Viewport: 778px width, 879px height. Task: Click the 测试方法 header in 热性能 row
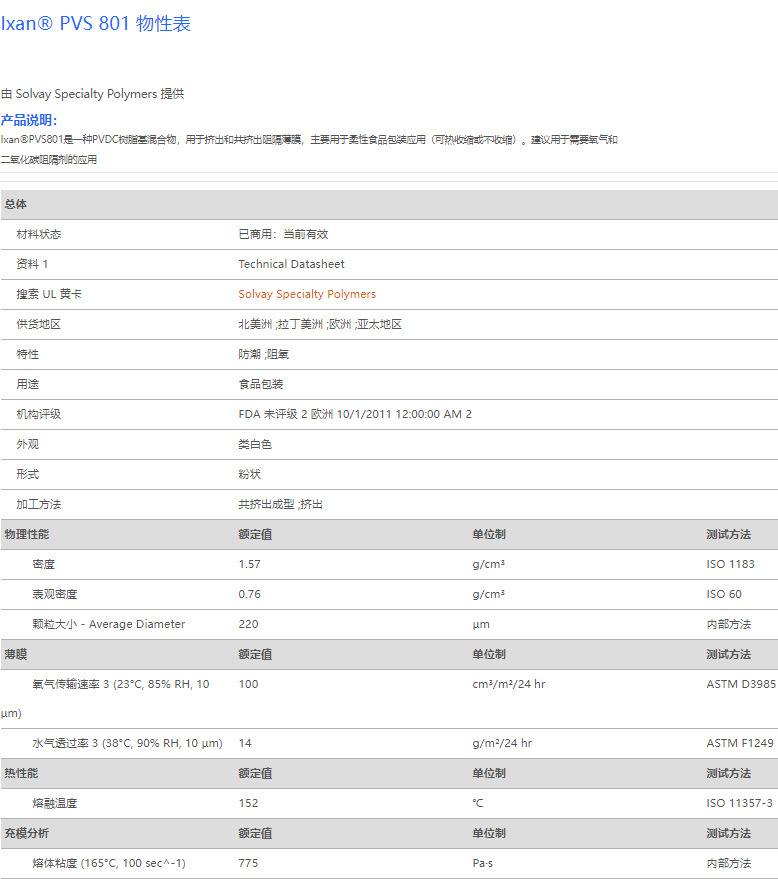[x=729, y=774]
